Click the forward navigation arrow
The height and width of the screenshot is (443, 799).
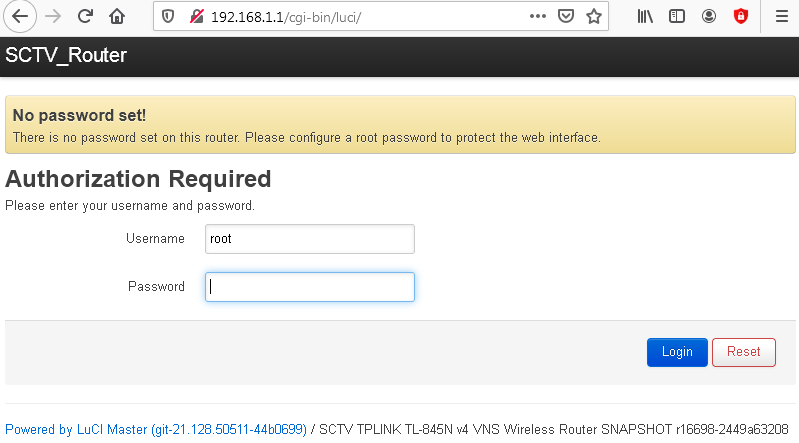[x=53, y=17]
